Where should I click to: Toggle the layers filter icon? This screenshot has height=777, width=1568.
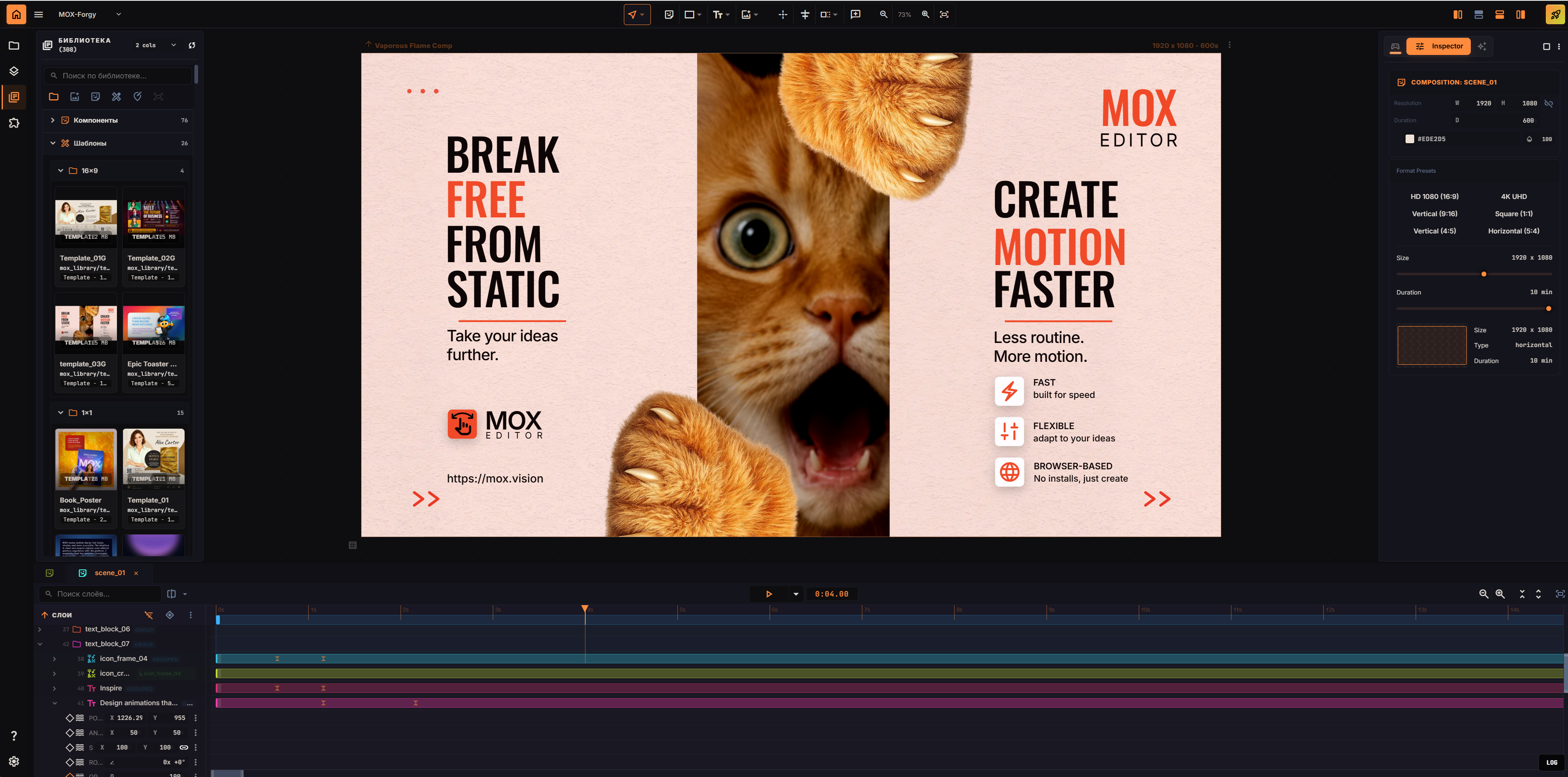point(148,615)
